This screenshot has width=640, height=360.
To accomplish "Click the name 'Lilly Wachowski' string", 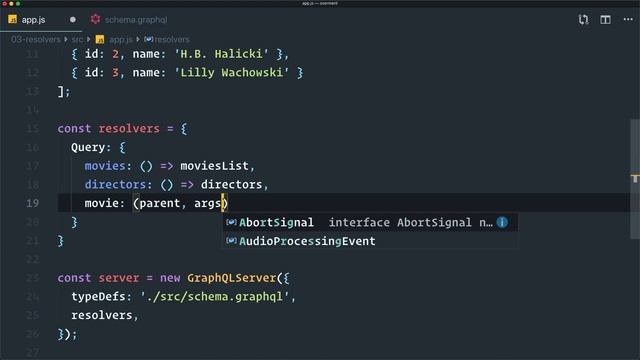I will click(x=231, y=73).
